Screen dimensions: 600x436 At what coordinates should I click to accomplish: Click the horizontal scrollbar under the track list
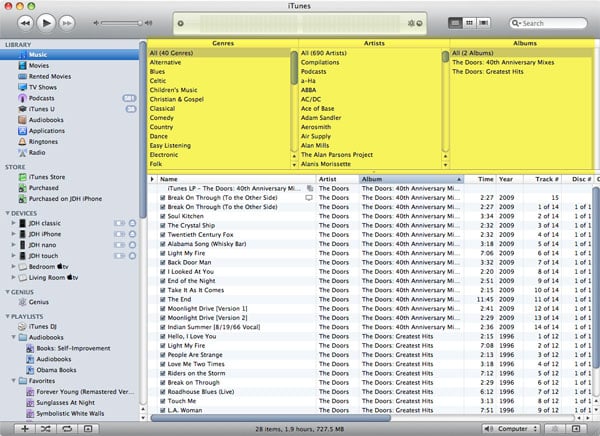pos(271,418)
